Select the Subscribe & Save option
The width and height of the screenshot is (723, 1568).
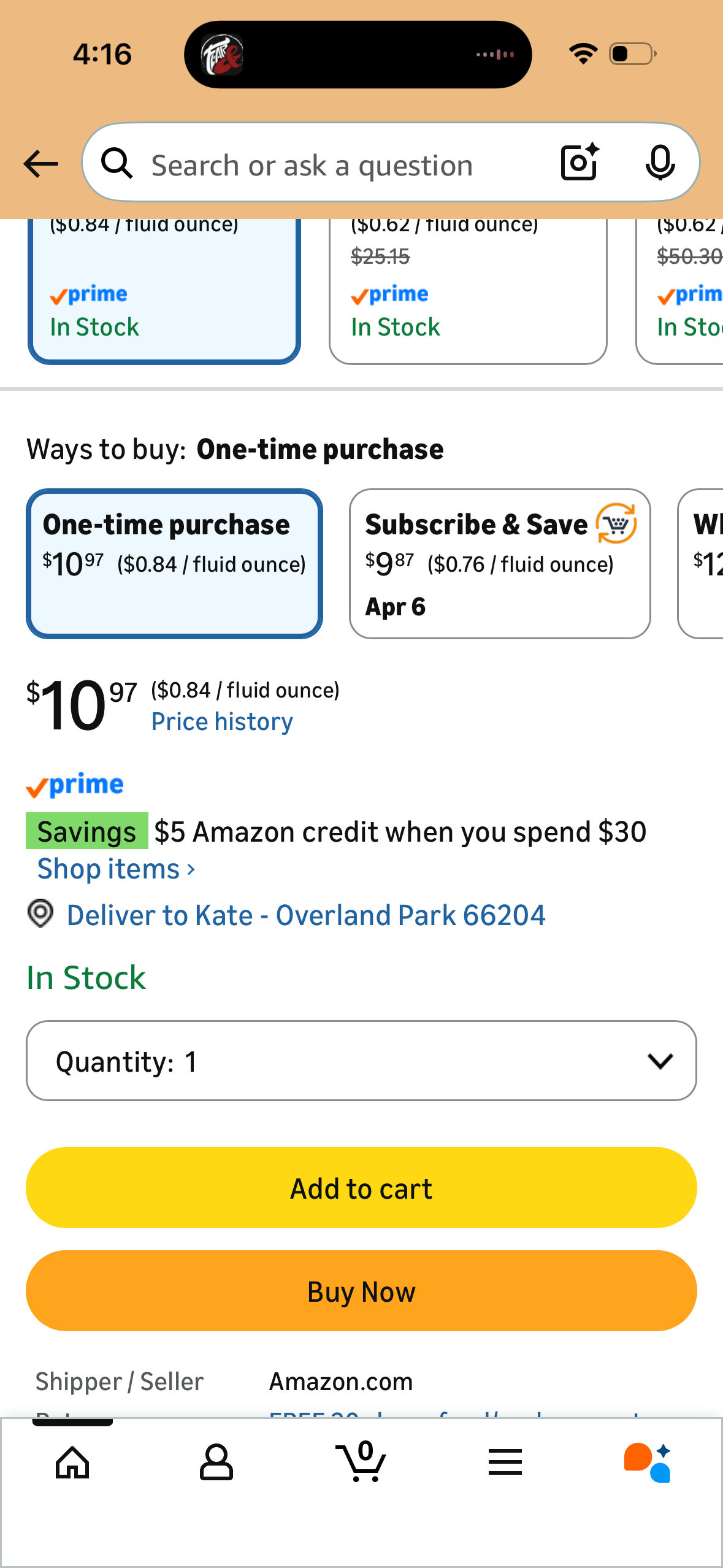pos(499,563)
